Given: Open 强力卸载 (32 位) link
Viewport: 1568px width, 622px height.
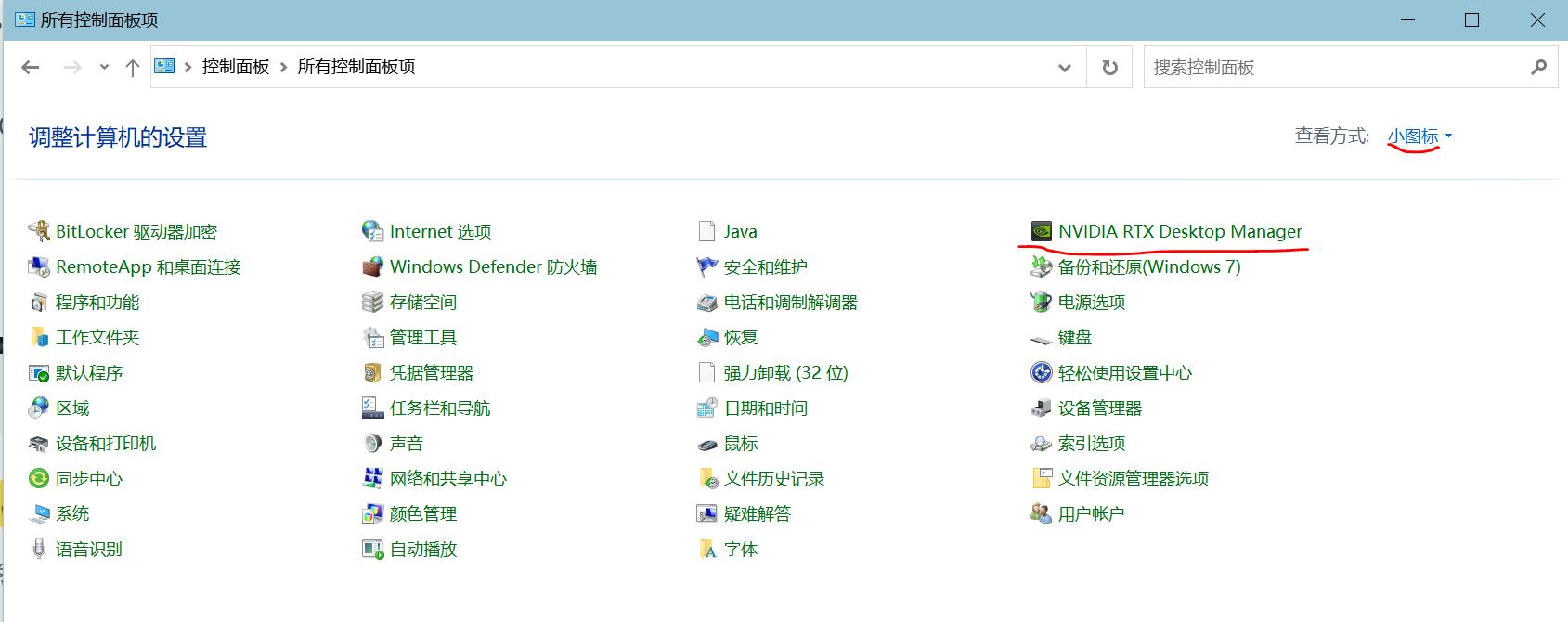Looking at the screenshot, I should tap(786, 372).
